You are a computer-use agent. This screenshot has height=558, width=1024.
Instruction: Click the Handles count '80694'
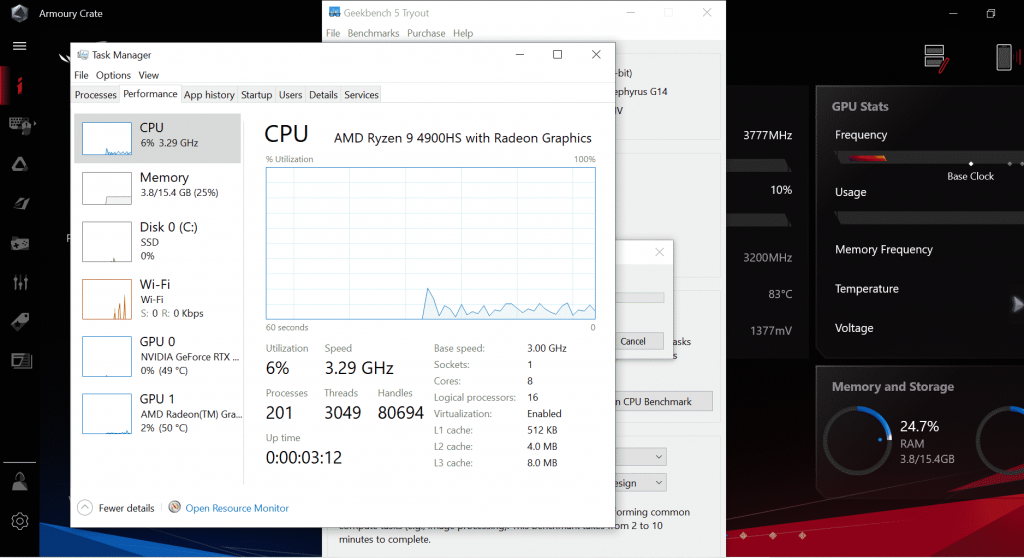tap(401, 413)
